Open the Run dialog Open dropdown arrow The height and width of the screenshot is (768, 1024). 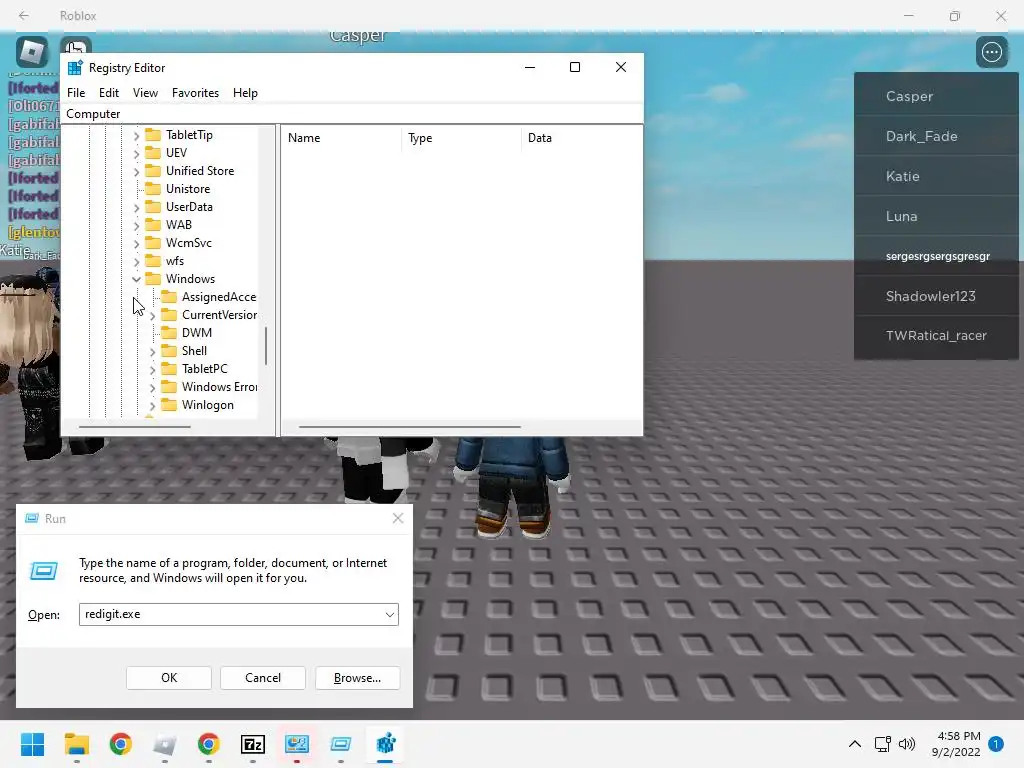(390, 615)
